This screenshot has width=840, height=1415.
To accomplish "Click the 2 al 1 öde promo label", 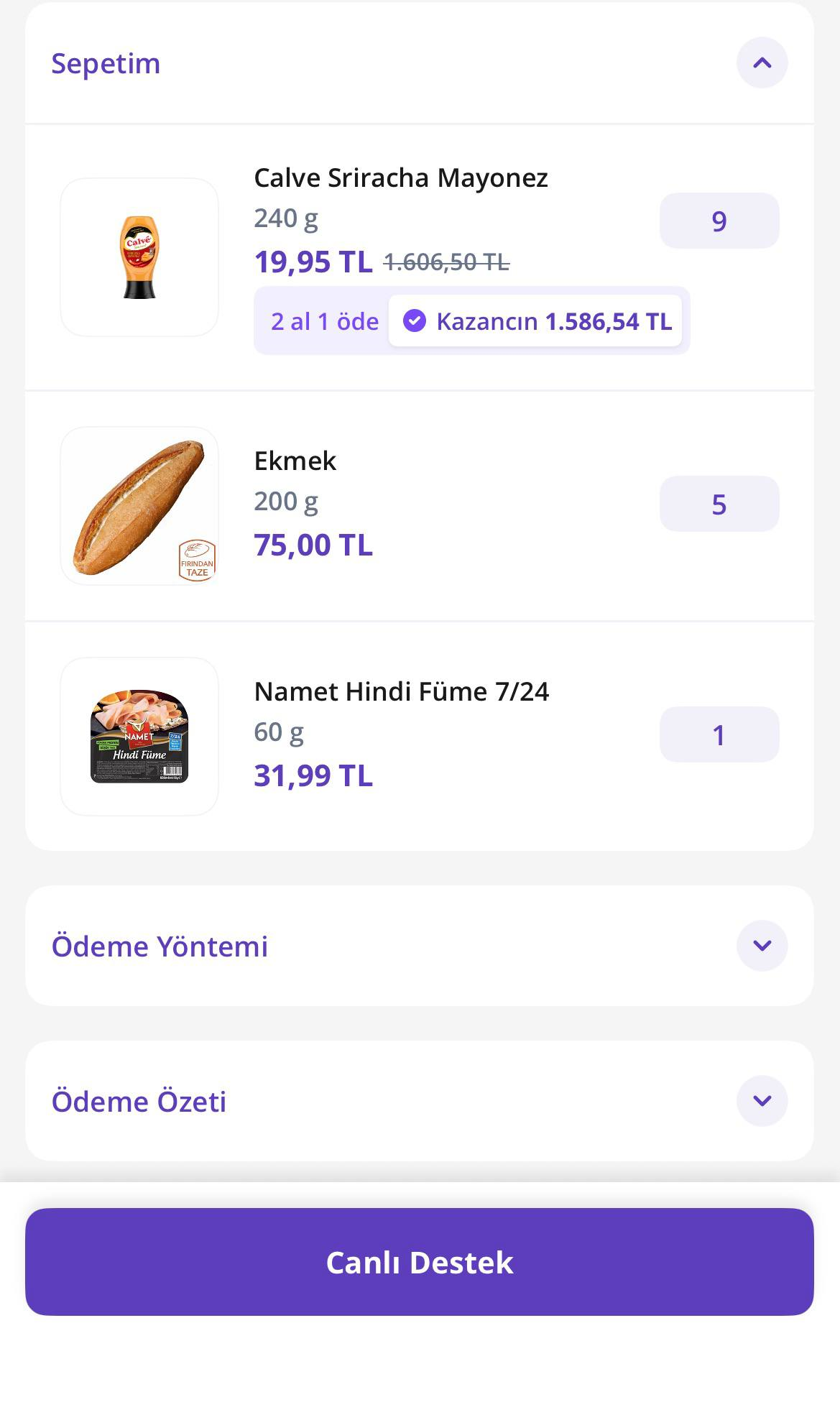I will click(x=325, y=321).
